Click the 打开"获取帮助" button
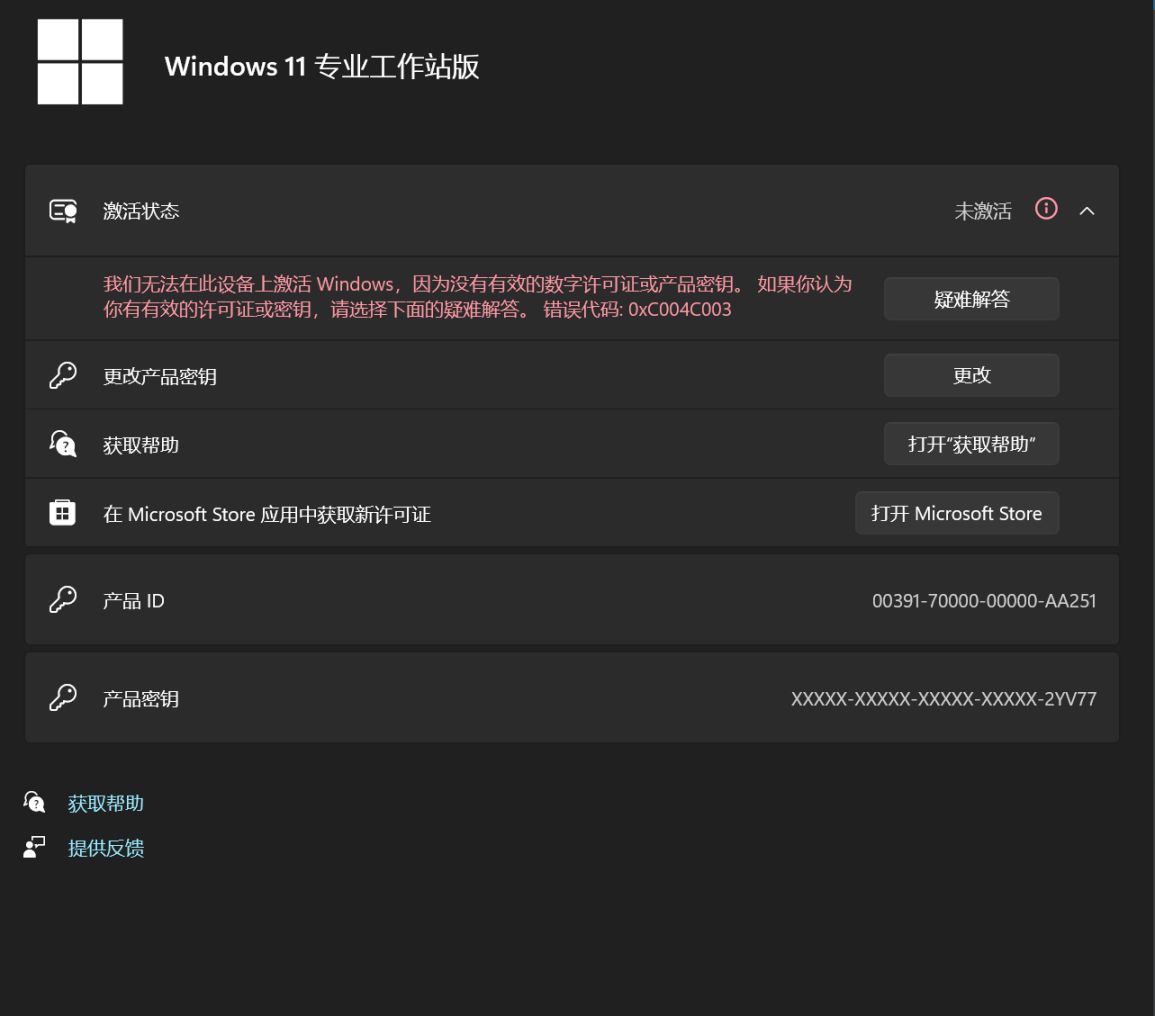This screenshot has height=1016, width=1155. tap(971, 444)
